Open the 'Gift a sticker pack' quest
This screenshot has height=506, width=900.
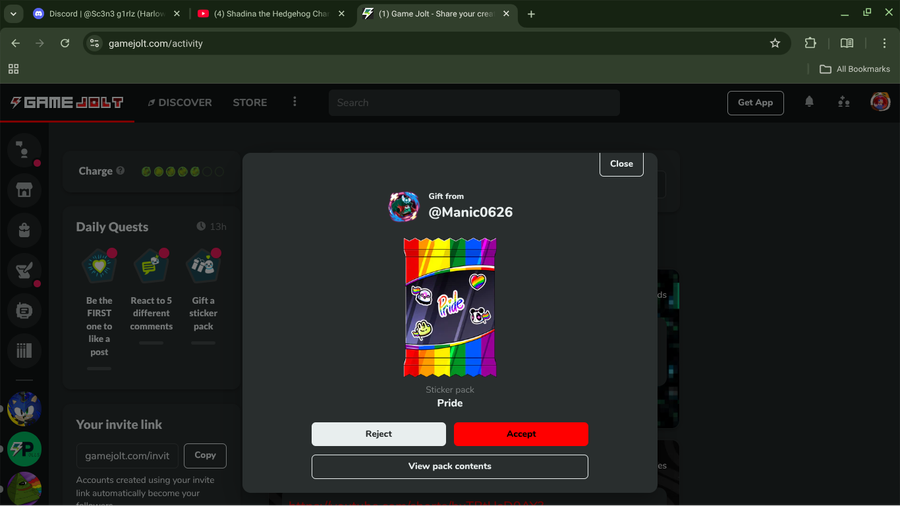203,297
